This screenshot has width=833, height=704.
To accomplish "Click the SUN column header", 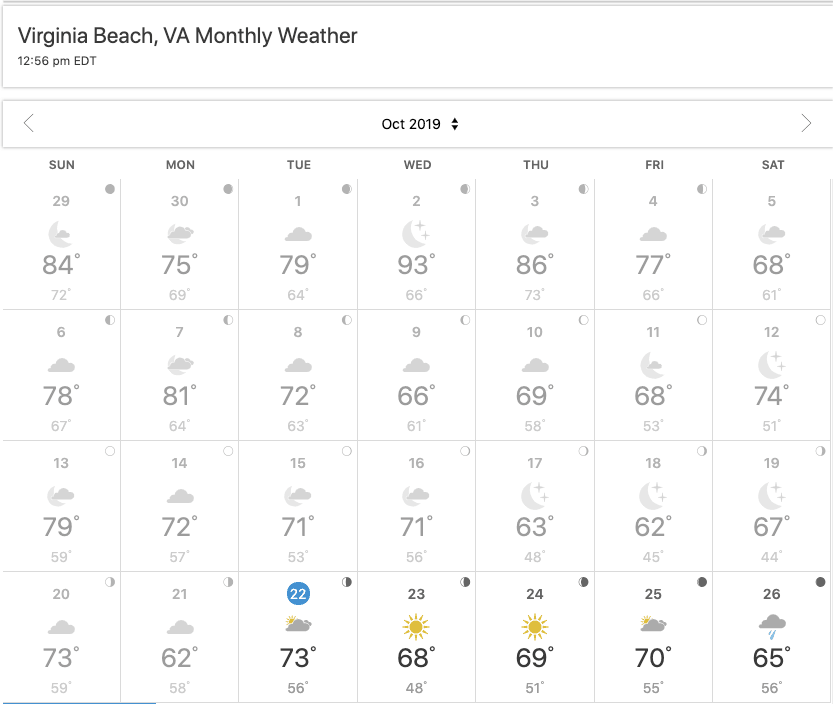I will (x=62, y=165).
